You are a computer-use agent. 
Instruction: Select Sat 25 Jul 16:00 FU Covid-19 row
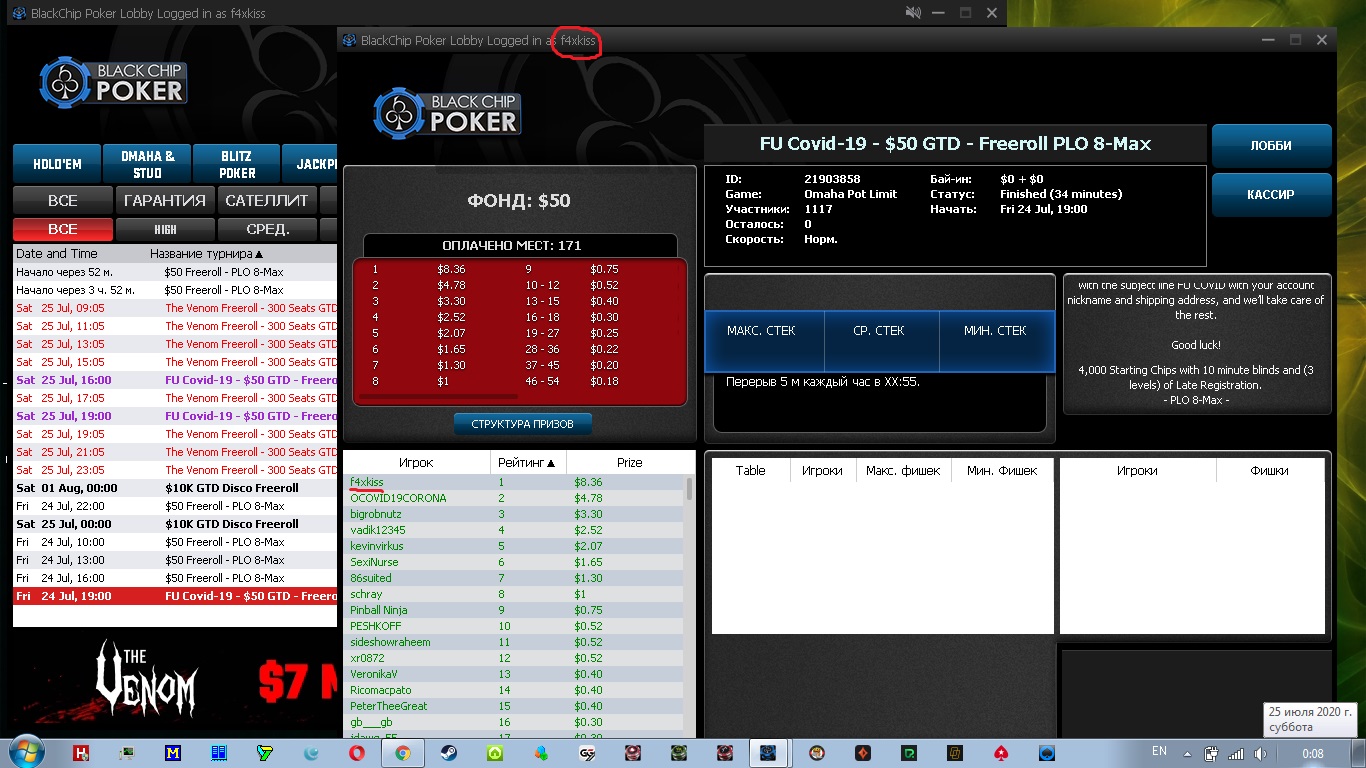click(x=175, y=380)
